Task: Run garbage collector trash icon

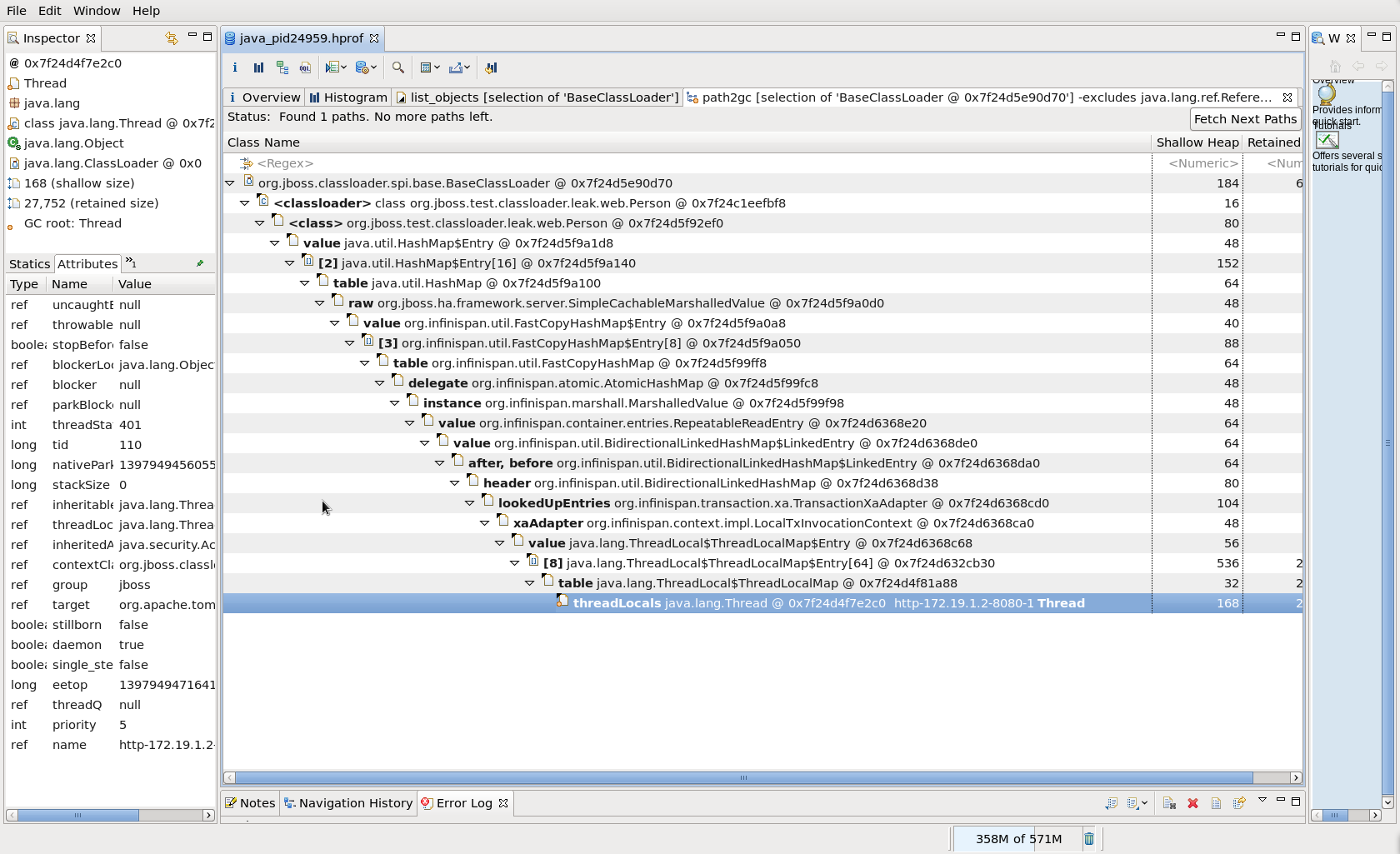Action: (x=1088, y=839)
